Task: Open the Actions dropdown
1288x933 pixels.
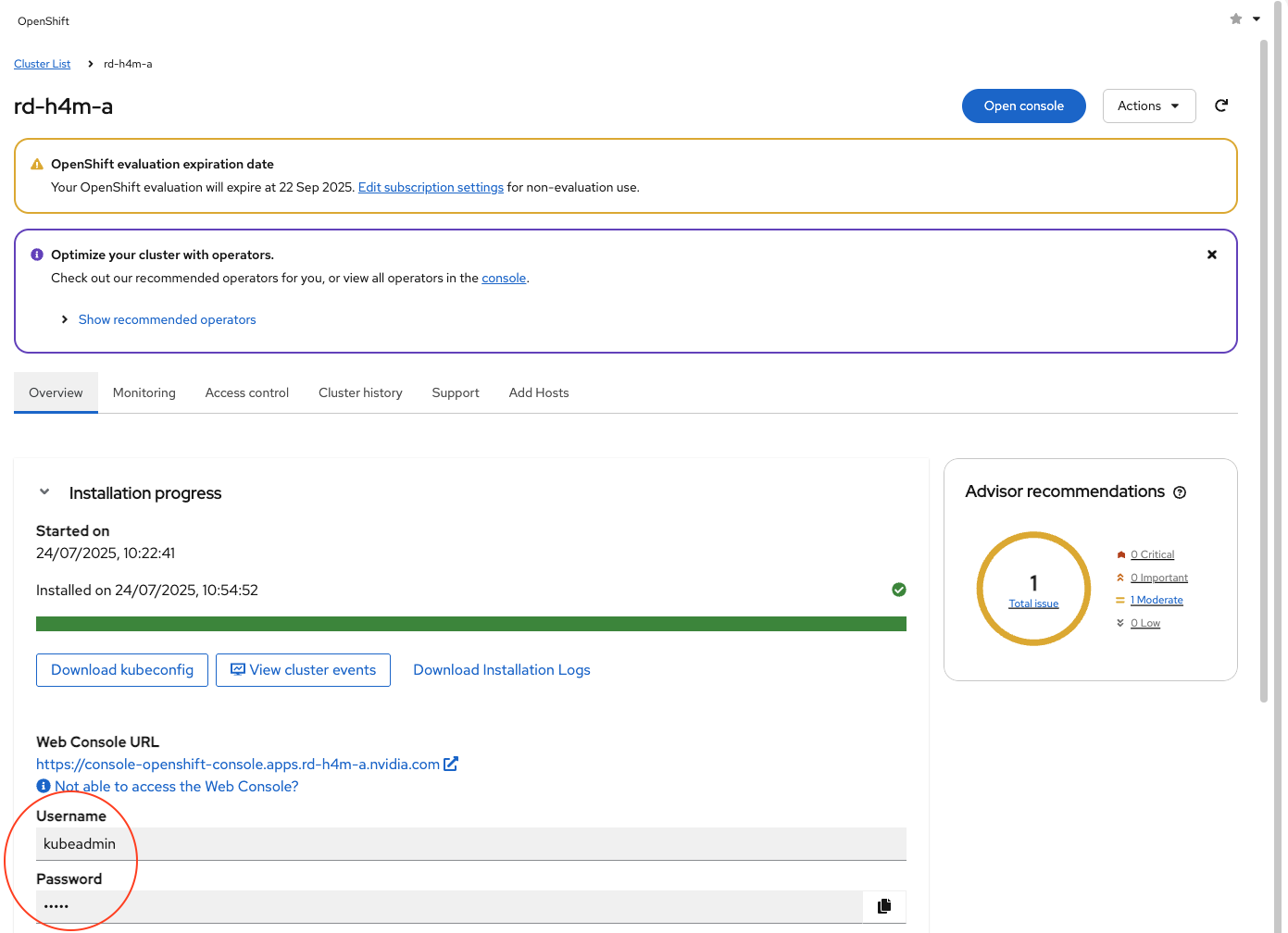Action: pyautogui.click(x=1148, y=106)
